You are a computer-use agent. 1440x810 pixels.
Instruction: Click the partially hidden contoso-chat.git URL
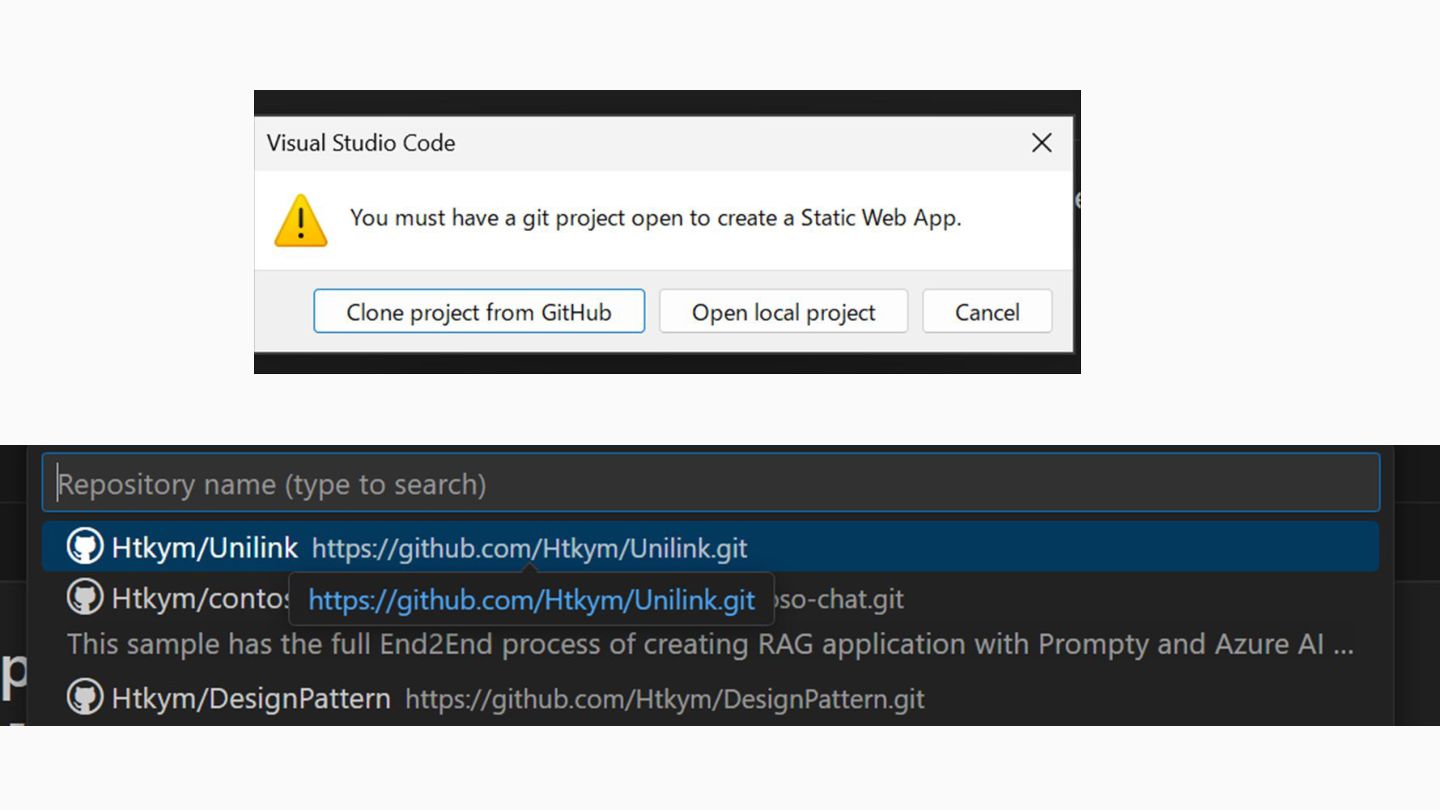(x=840, y=600)
